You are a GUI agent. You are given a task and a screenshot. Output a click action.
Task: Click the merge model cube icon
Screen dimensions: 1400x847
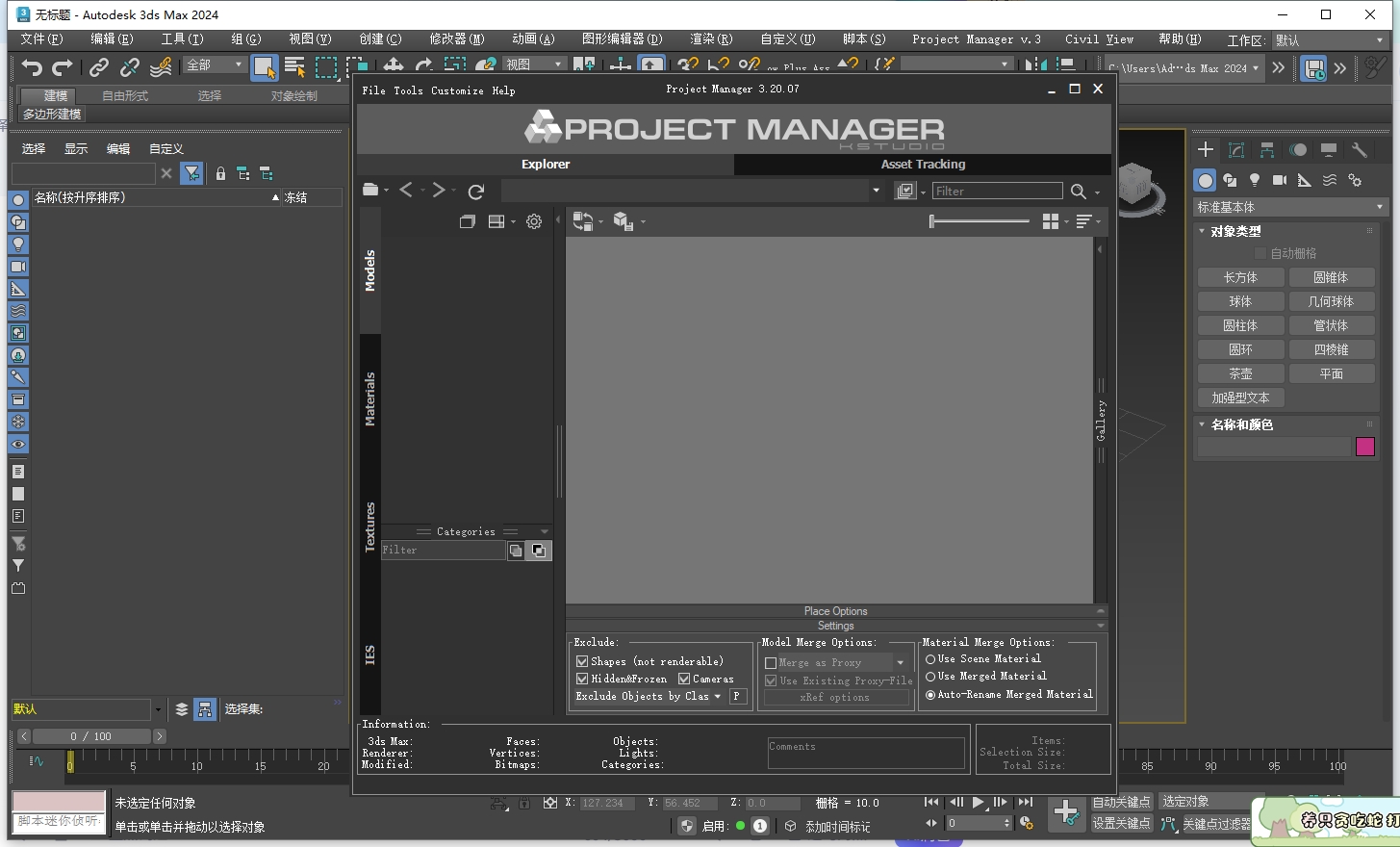coord(623,221)
